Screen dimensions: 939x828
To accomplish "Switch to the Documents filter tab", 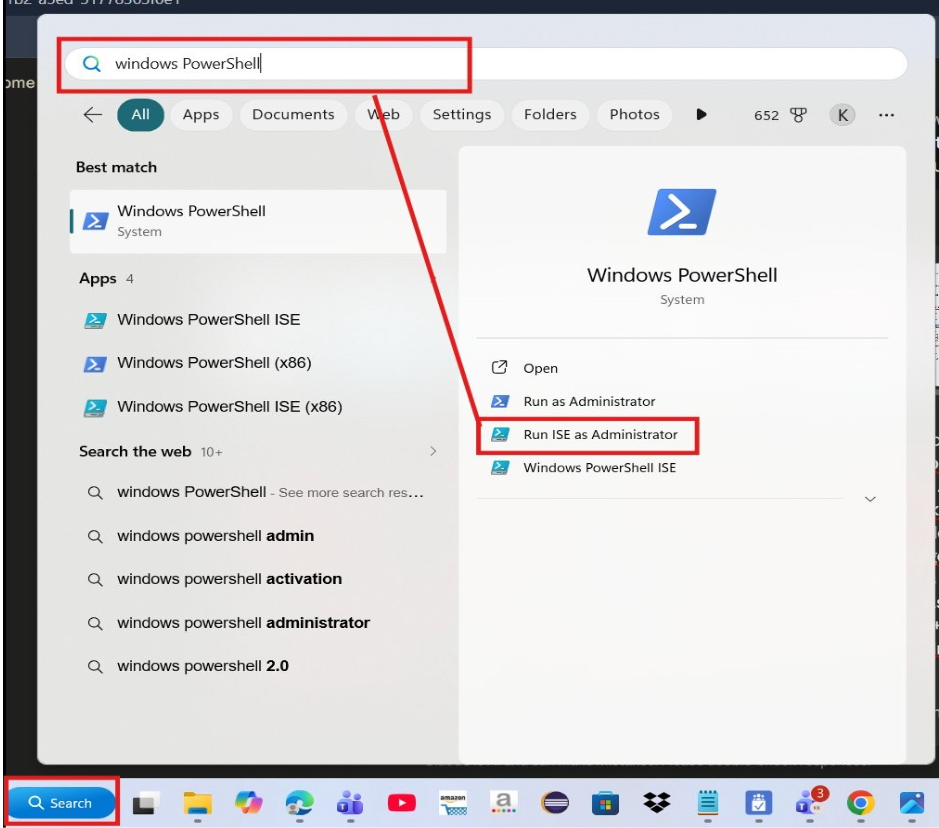I will [293, 114].
